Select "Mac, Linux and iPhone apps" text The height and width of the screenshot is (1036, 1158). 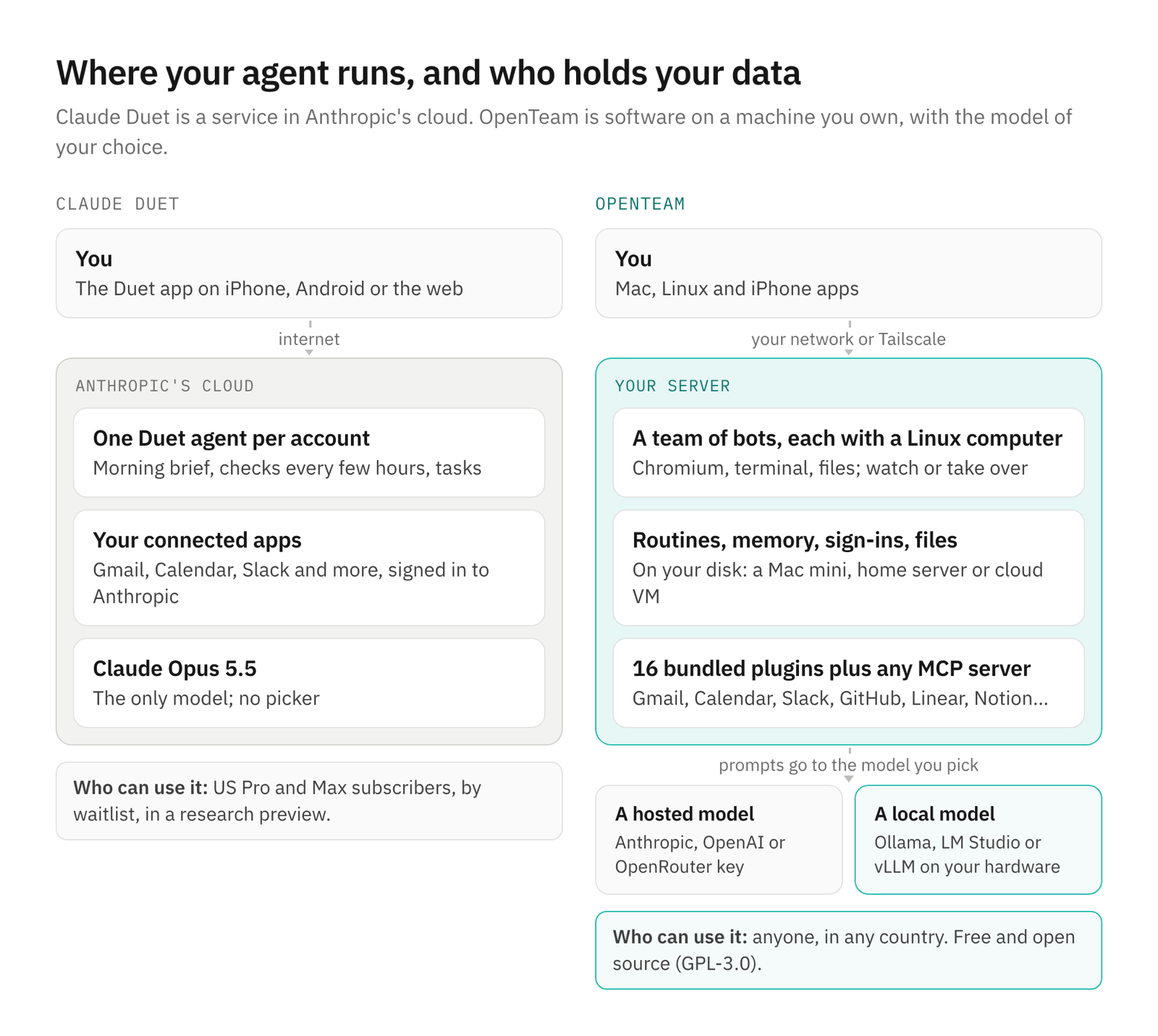[x=737, y=289]
